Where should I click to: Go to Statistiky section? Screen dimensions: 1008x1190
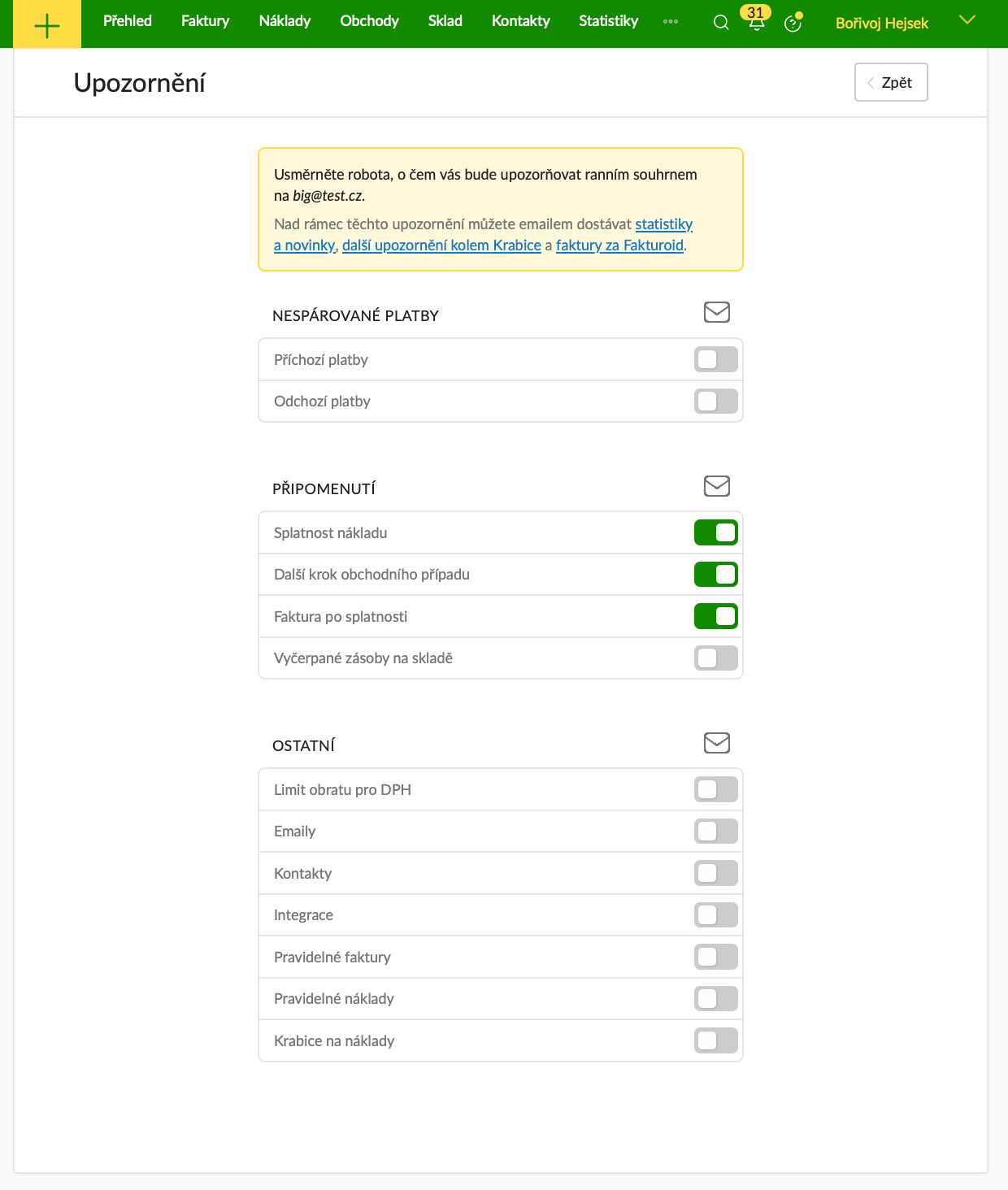[608, 21]
